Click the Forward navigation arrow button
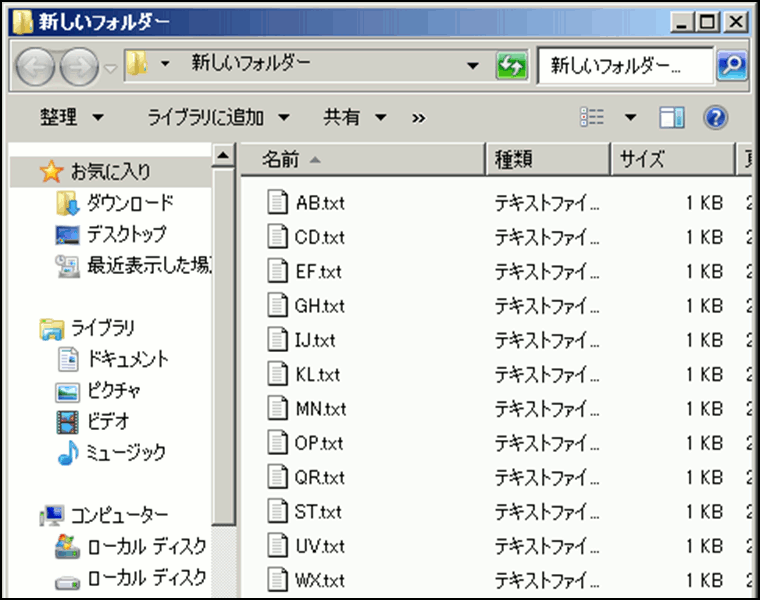This screenshot has height=600, width=760. pyautogui.click(x=78, y=66)
